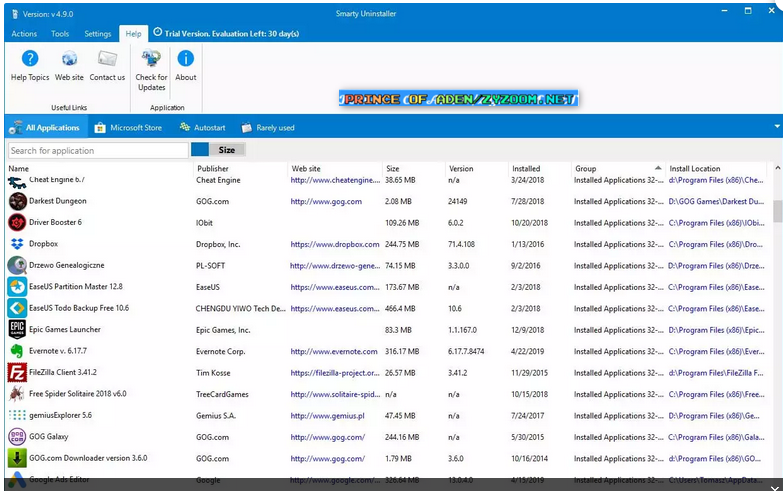Select the 109.26 MB size cell
The image size is (783, 491).
click(402, 223)
